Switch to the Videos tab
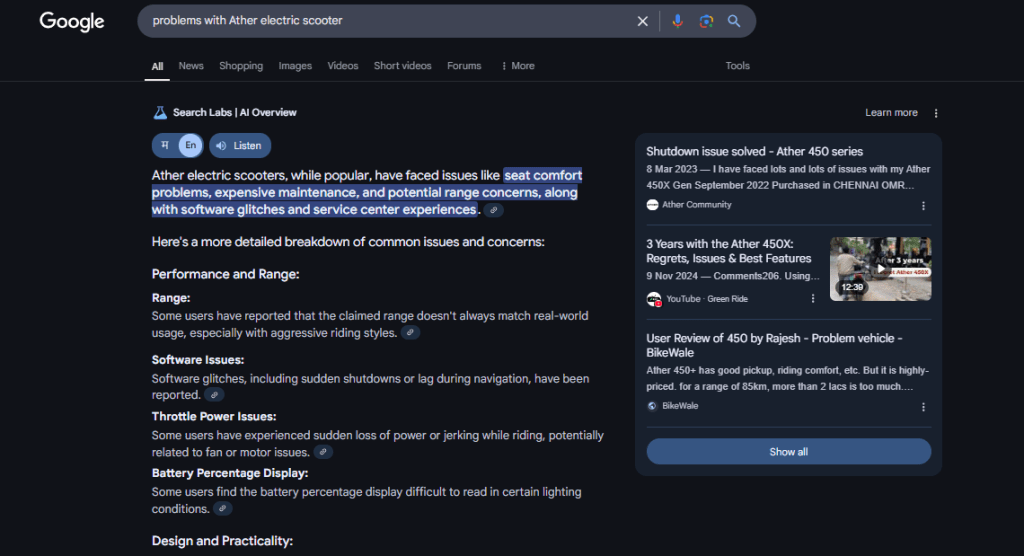The image size is (1024, 556). pos(343,66)
